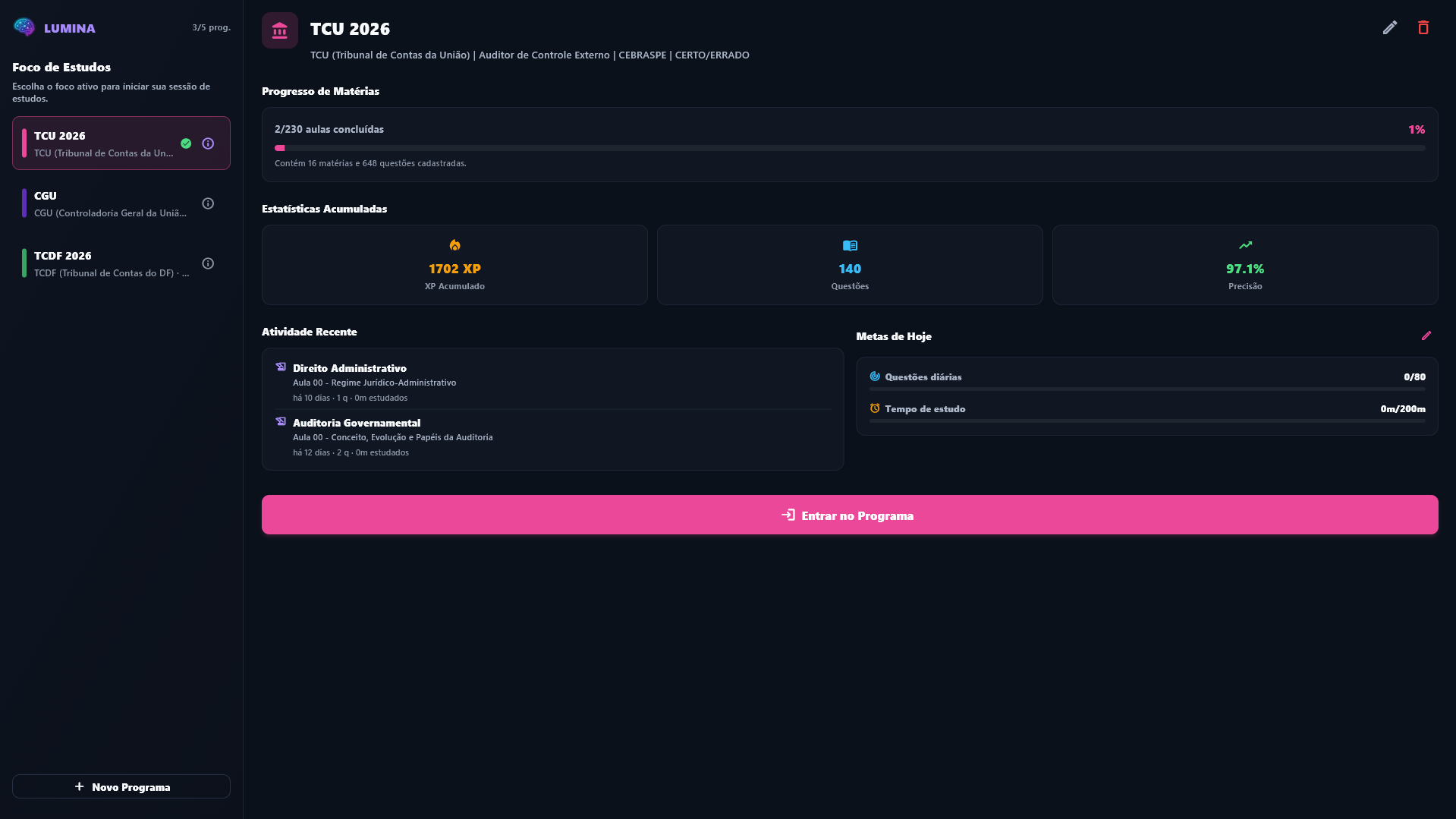Image resolution: width=1456 pixels, height=819 pixels.
Task: Click 'há 12 dias · 2 q · 0m estudados'
Action: tap(351, 452)
